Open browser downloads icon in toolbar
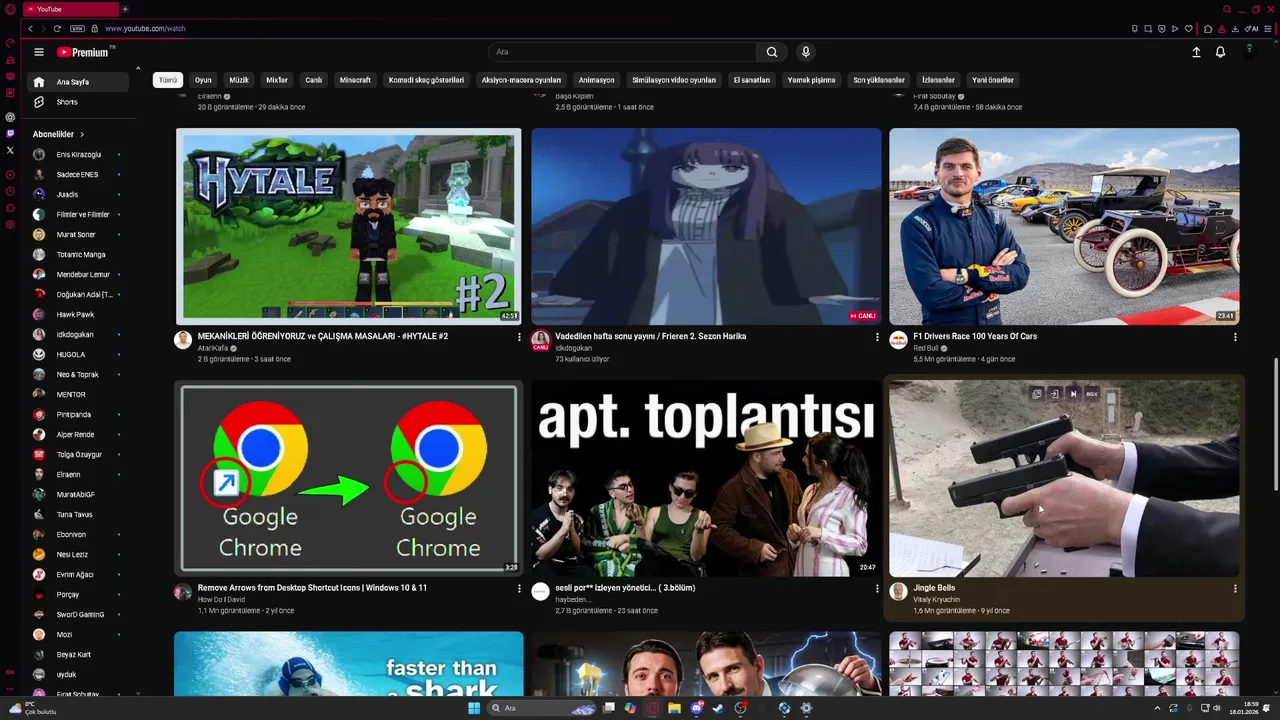Screen dimensions: 1280x720 (x=1236, y=29)
